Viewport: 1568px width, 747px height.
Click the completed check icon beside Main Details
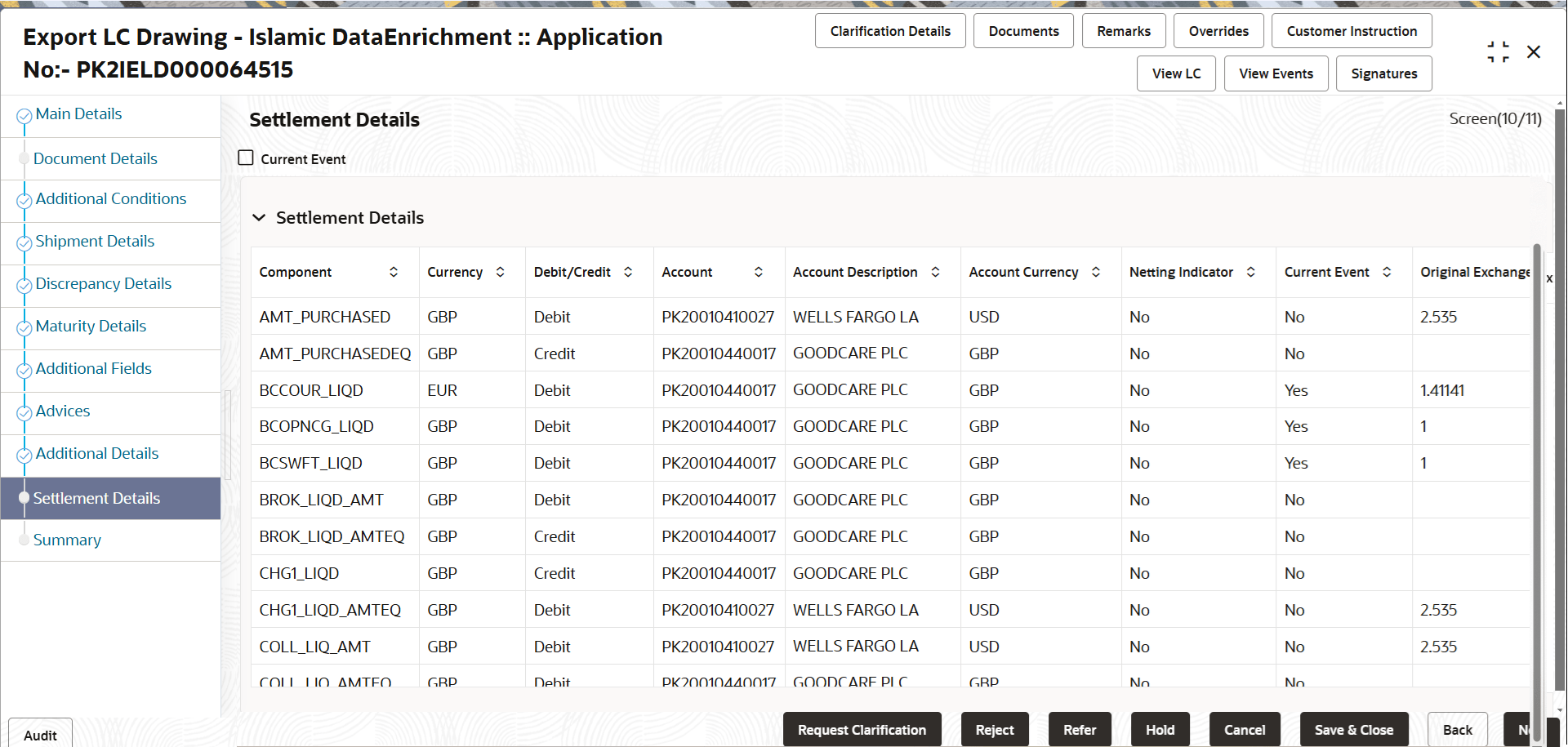point(24,113)
